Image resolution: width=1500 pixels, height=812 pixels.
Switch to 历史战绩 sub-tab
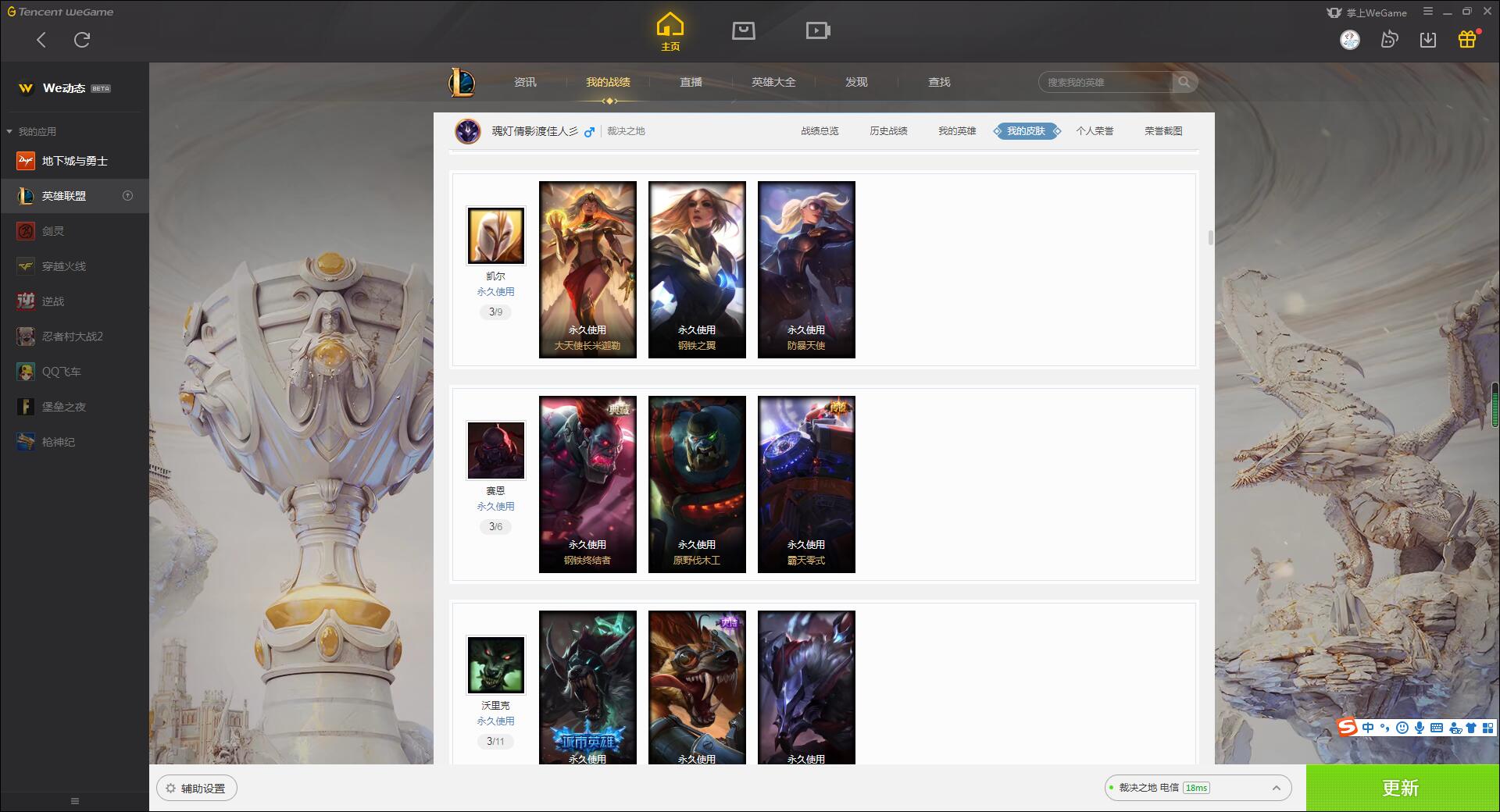(x=888, y=131)
